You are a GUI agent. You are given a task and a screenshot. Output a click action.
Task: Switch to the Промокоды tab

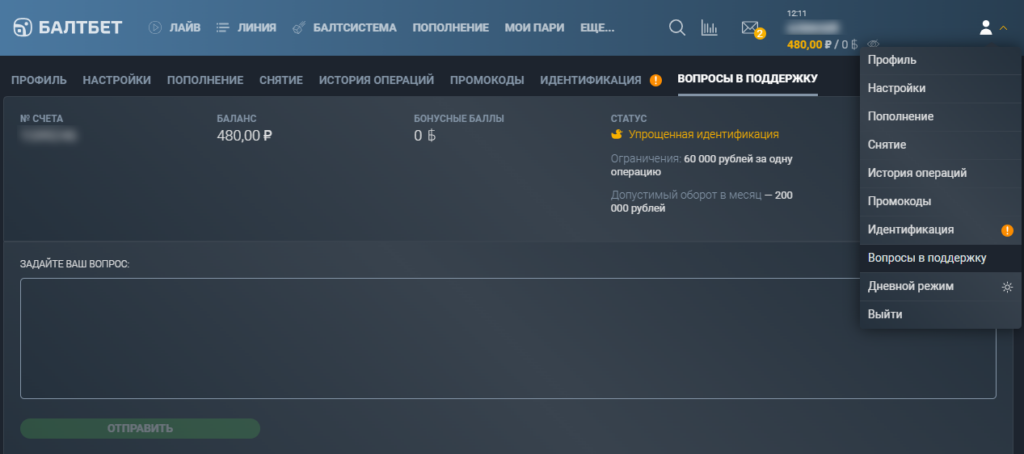click(x=487, y=80)
